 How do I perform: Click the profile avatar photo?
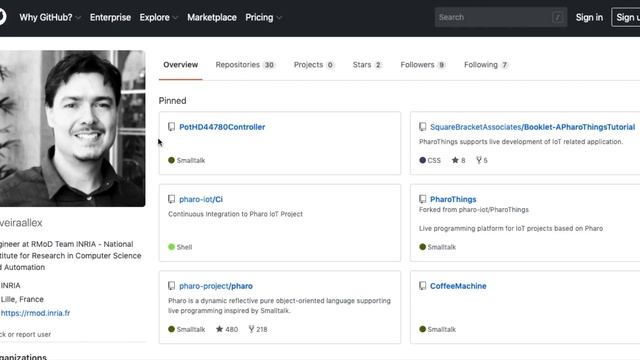click(73, 128)
